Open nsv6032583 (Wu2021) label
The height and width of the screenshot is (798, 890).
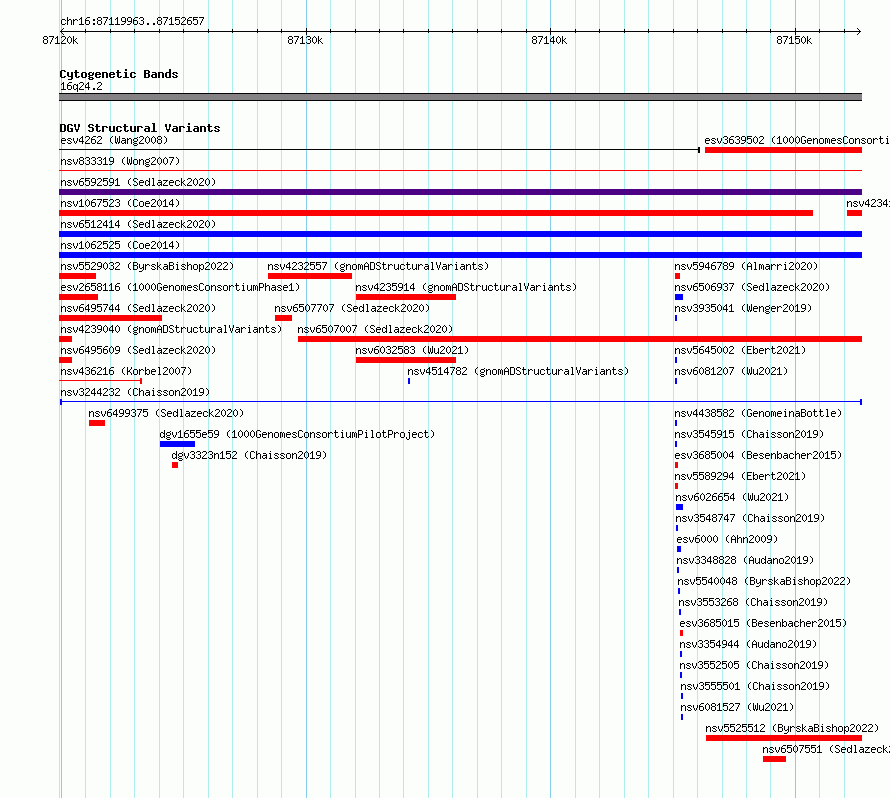[x=412, y=350]
